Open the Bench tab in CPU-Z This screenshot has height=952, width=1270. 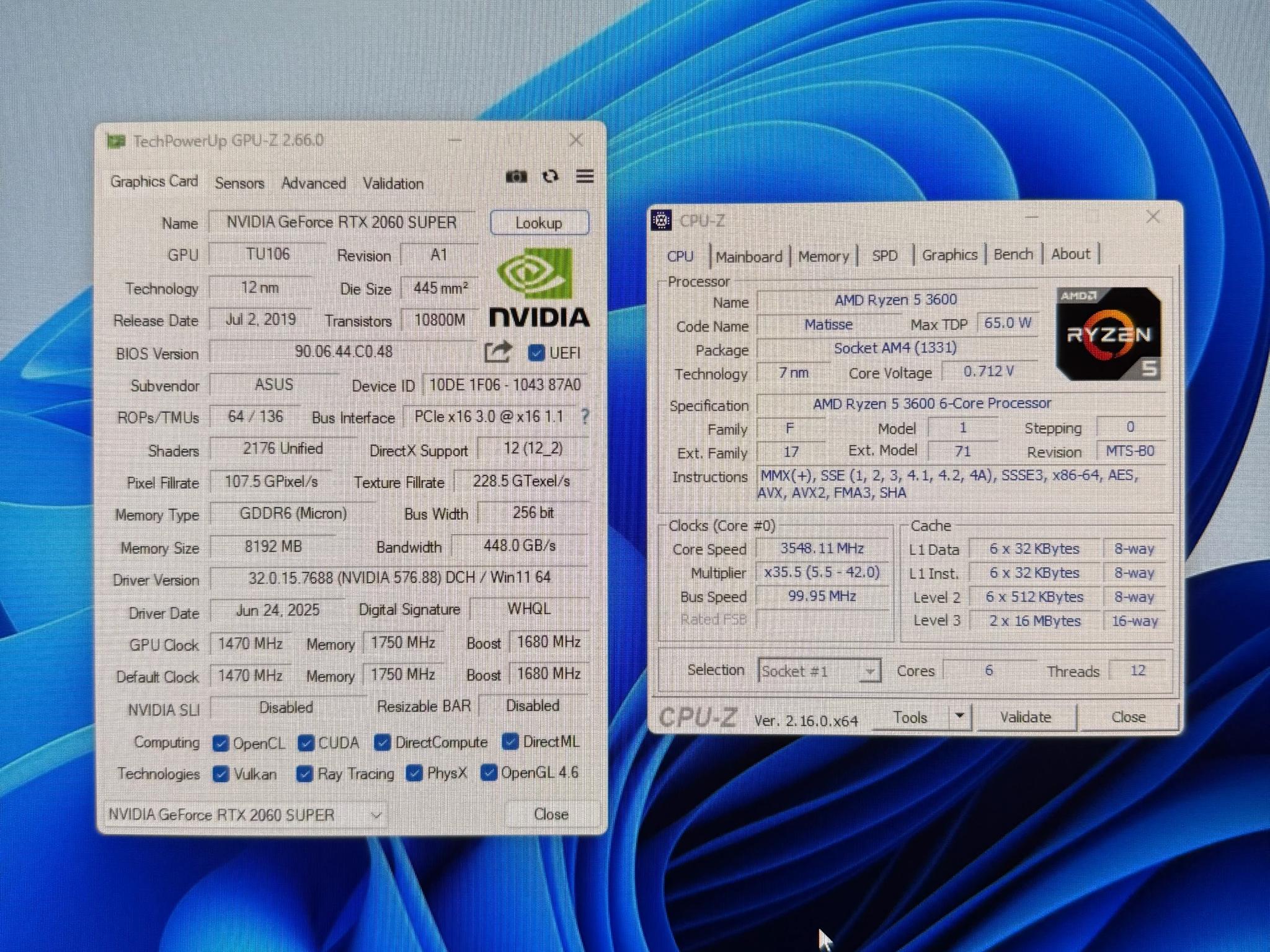[x=1013, y=254]
